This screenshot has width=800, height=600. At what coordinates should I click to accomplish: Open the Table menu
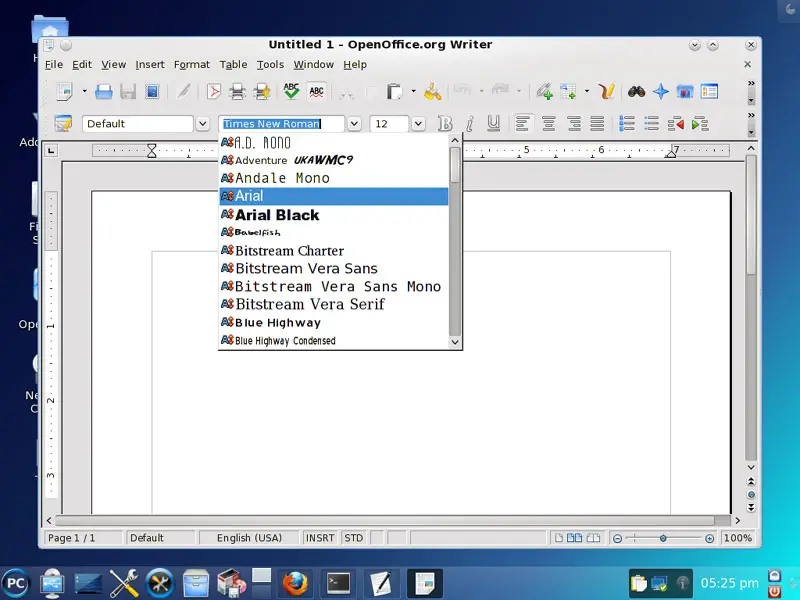tap(233, 65)
